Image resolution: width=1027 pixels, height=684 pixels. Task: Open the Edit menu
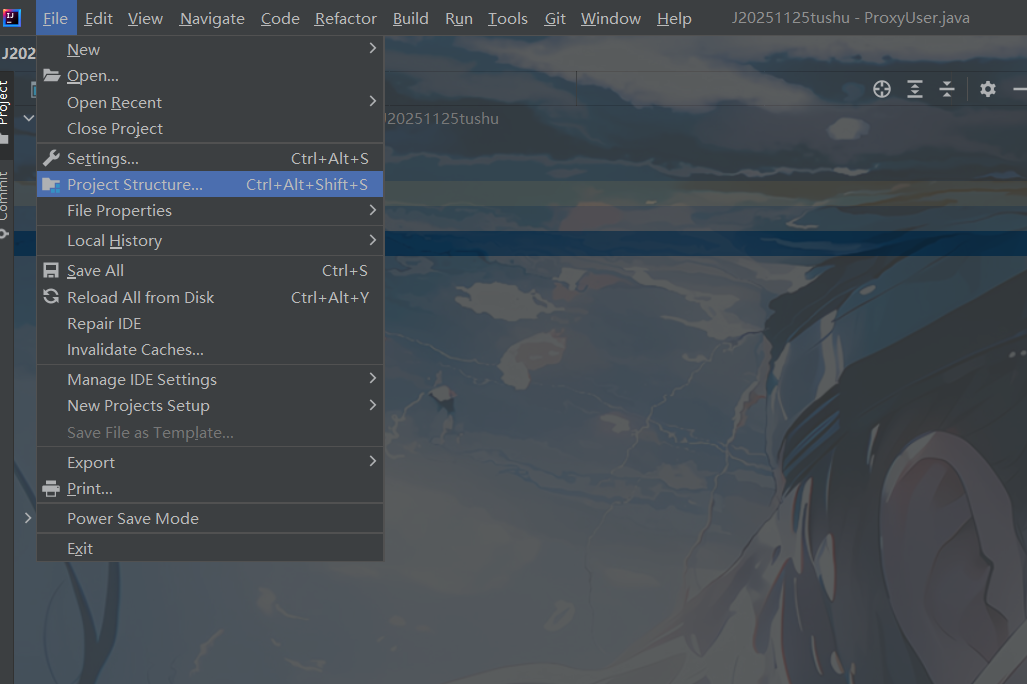point(98,18)
